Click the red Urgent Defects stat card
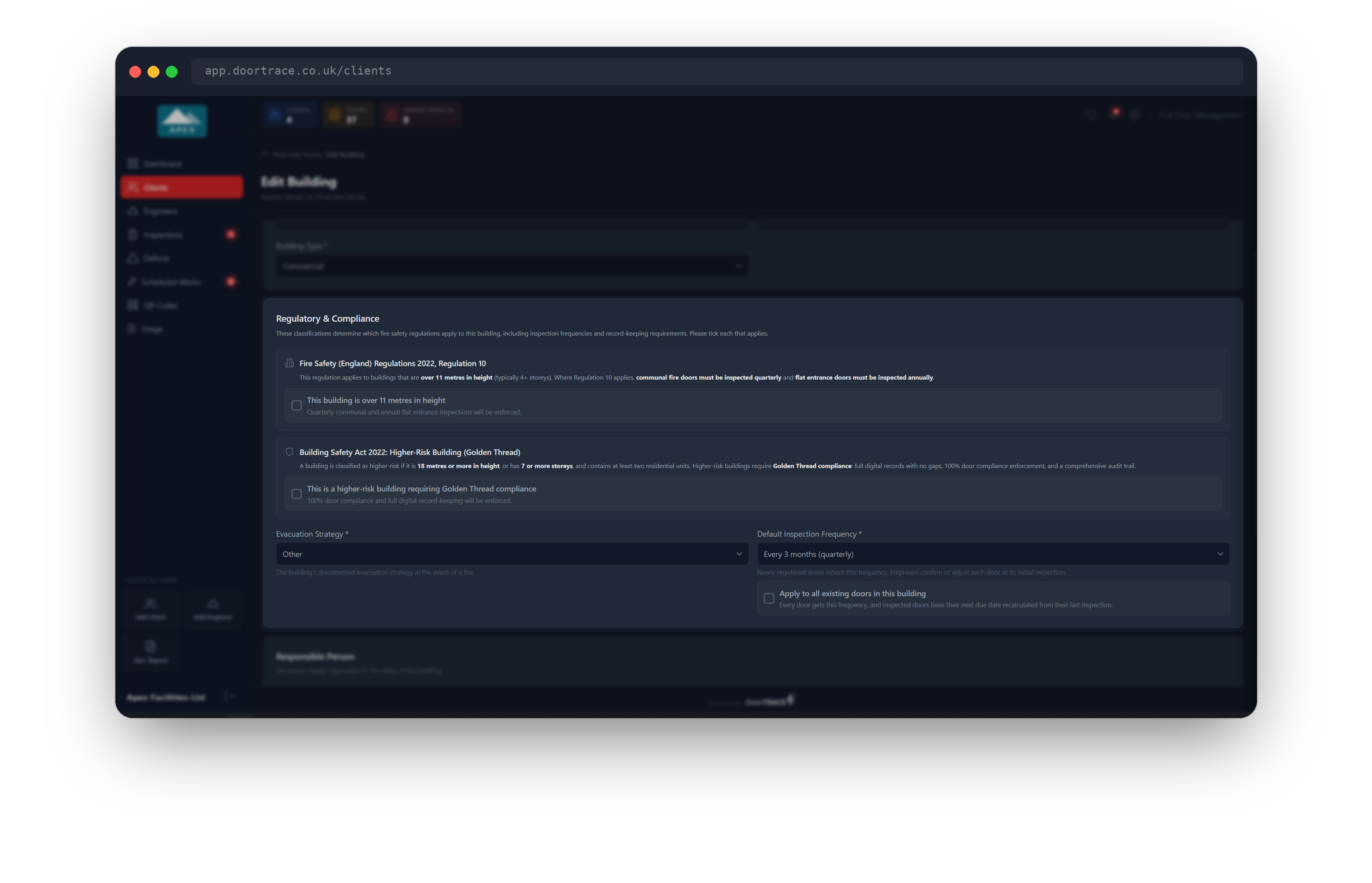 (x=421, y=115)
